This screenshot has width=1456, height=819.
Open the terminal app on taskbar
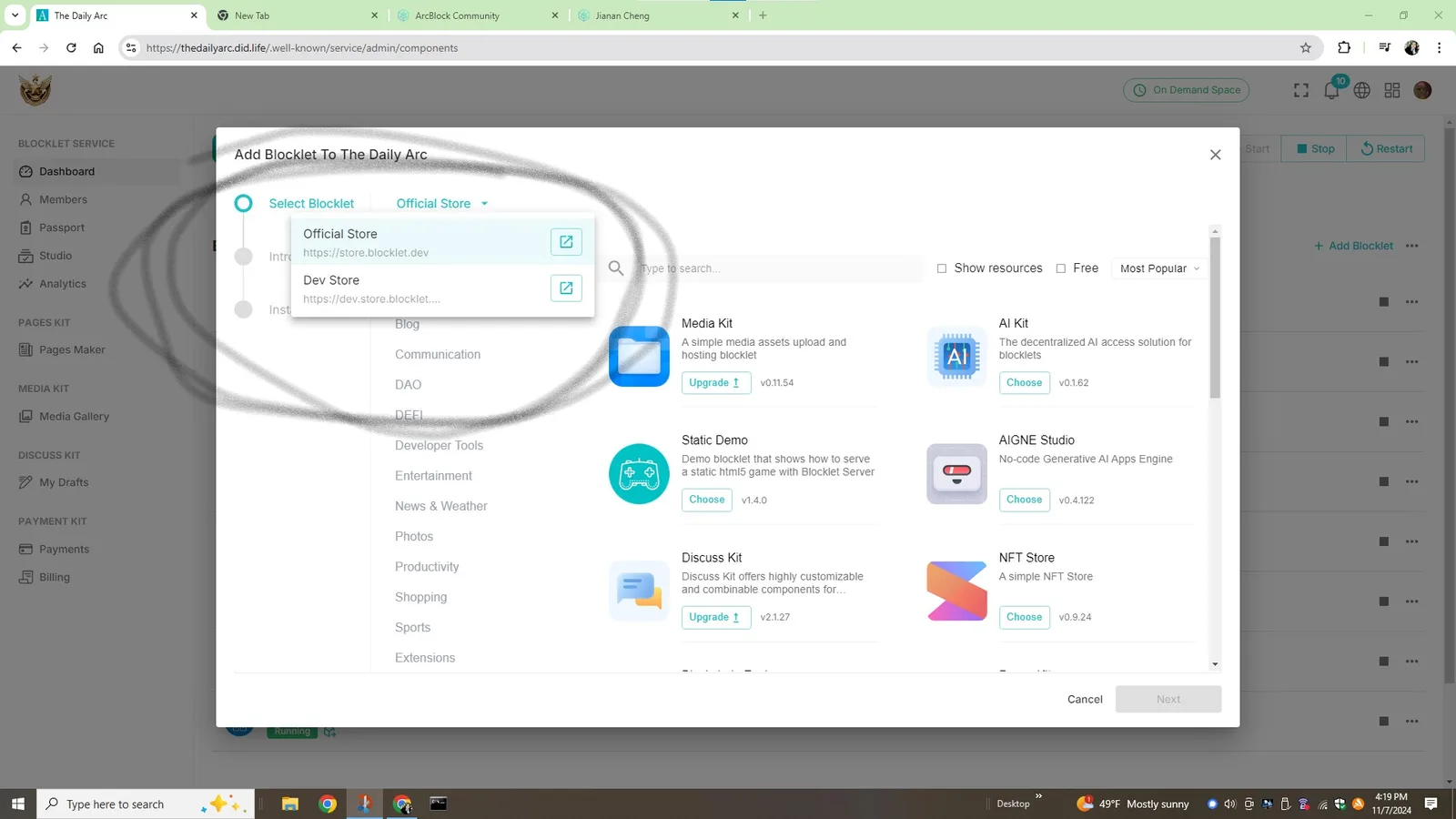click(x=439, y=804)
